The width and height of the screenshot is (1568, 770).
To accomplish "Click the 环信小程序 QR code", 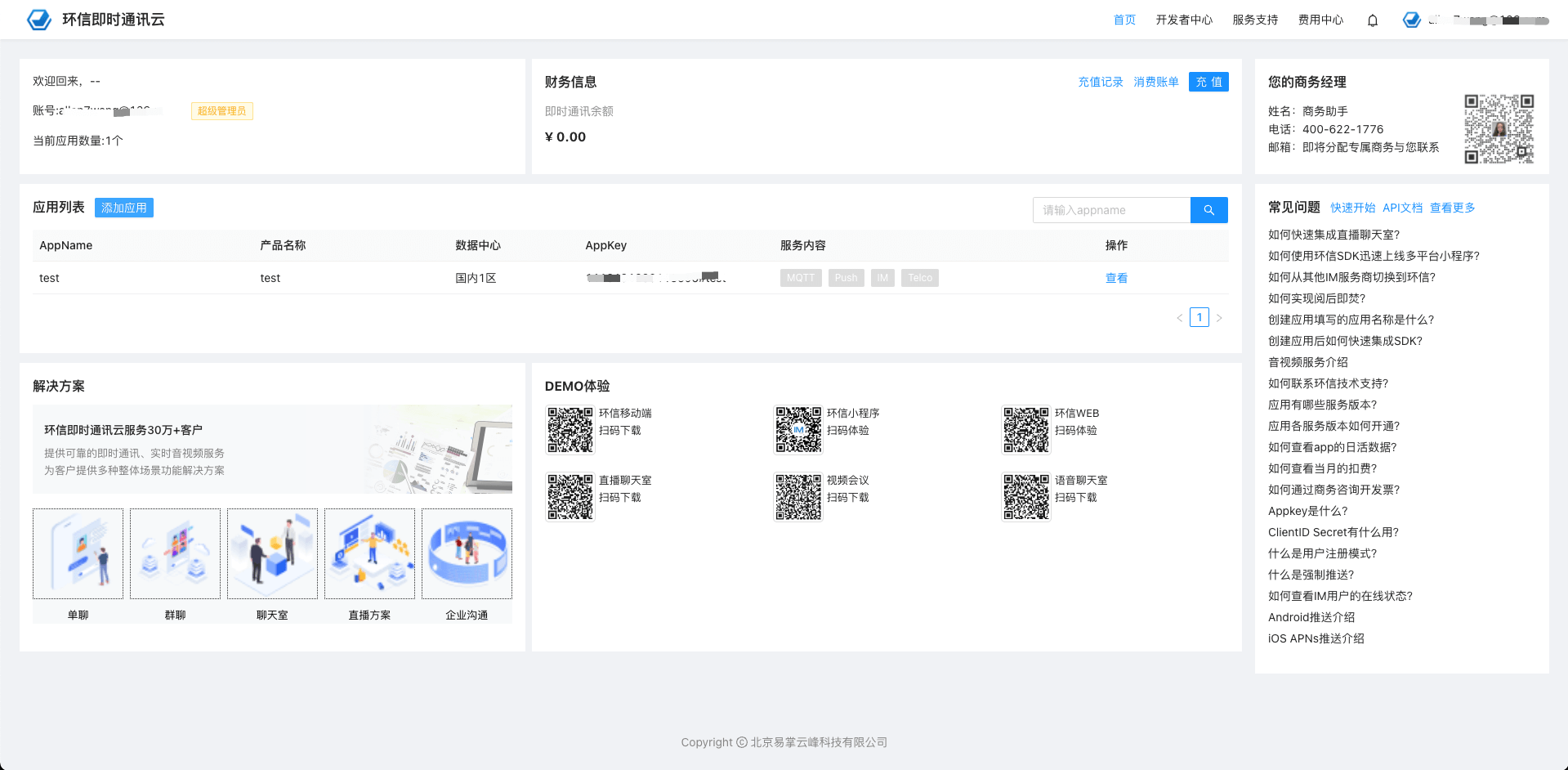I will pos(798,430).
